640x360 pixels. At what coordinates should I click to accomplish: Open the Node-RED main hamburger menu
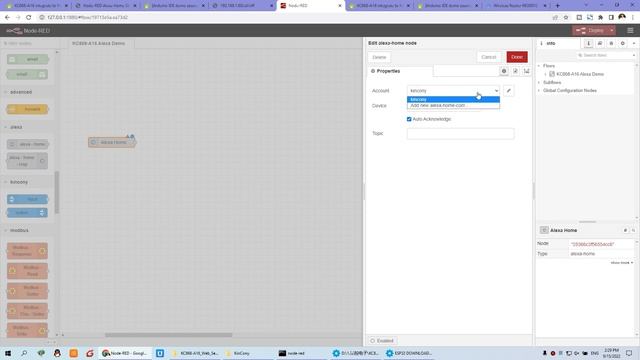click(x=630, y=31)
